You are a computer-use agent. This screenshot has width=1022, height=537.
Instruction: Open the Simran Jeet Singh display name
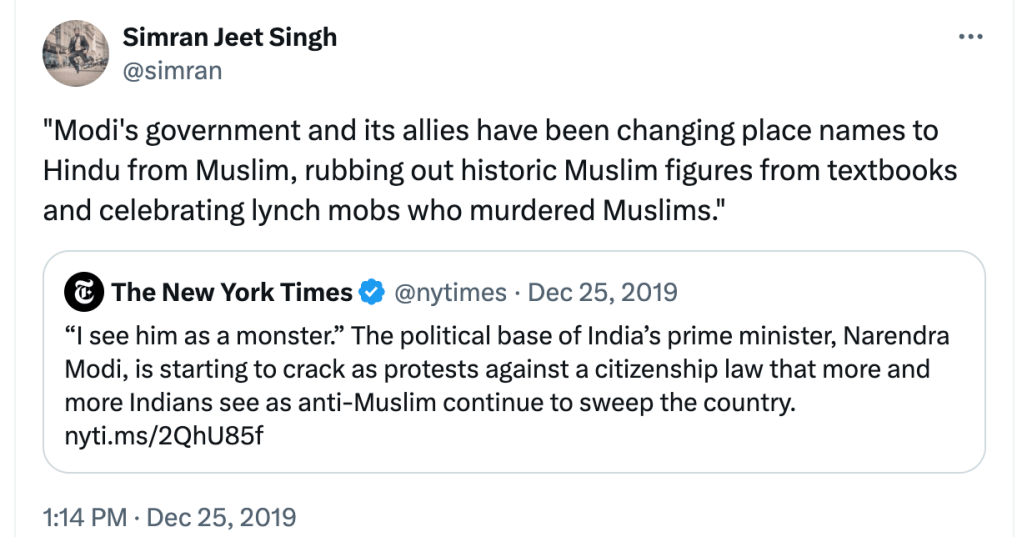coord(229,38)
